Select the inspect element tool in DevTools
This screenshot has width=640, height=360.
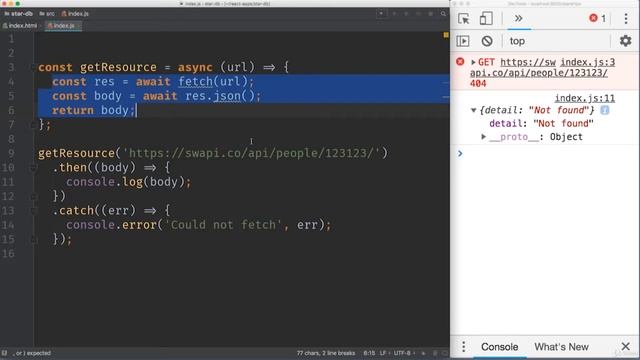[x=464, y=19]
